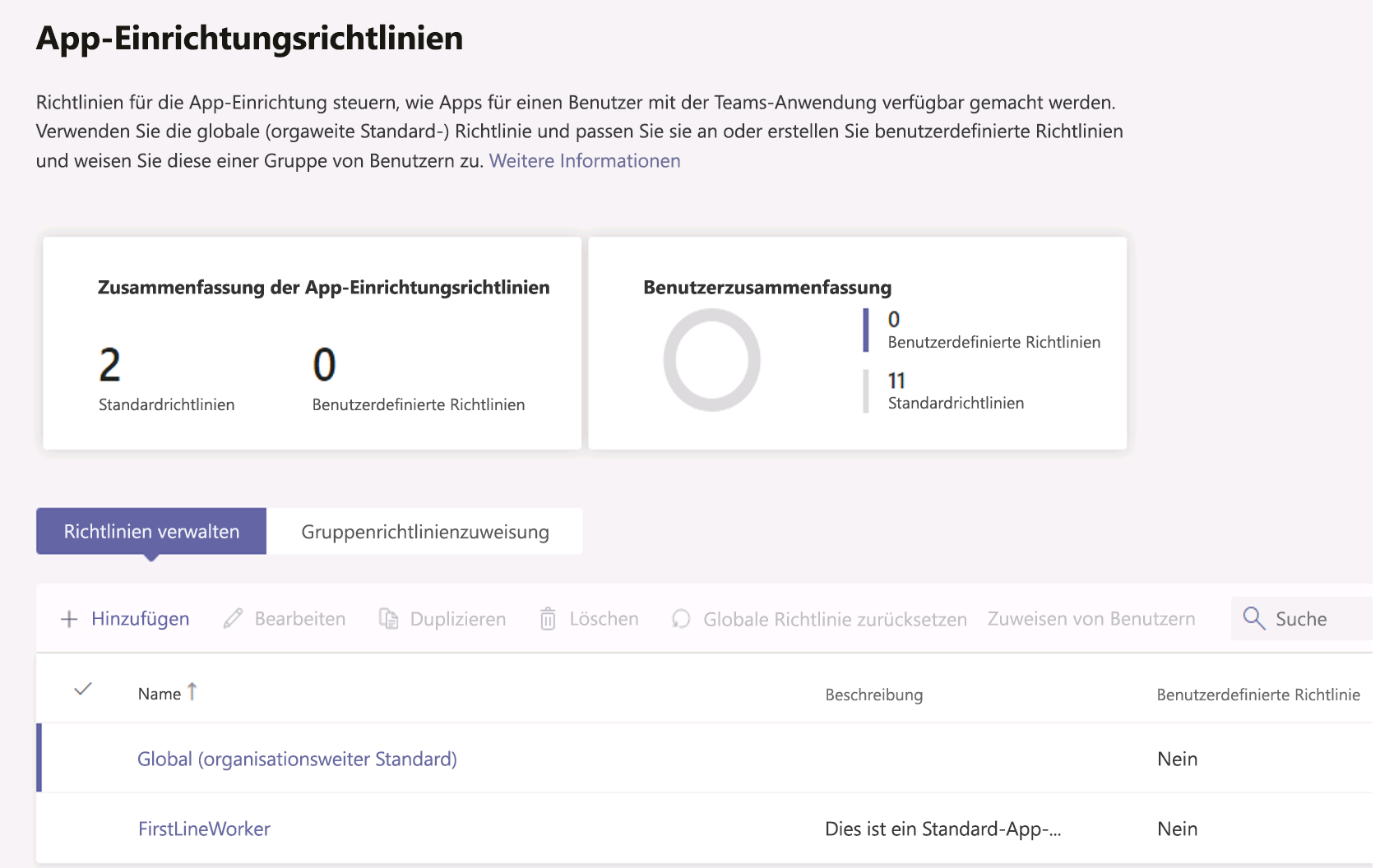1380x868 pixels.
Task: Click Hinzufügen to add a policy
Action: [x=141, y=619]
